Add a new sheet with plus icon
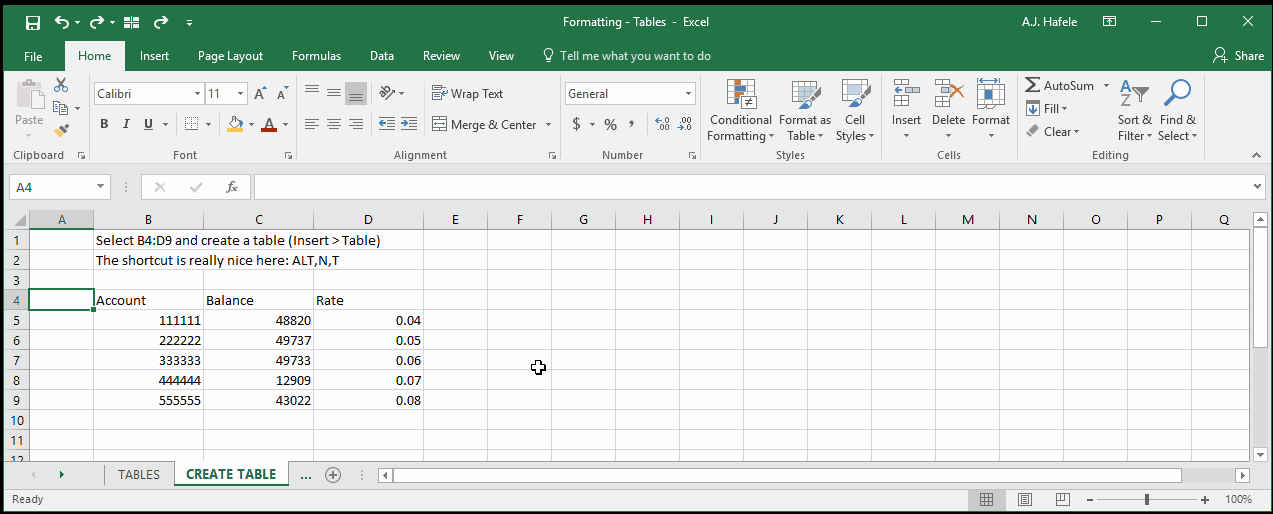Image resolution: width=1273 pixels, height=514 pixels. [x=333, y=475]
